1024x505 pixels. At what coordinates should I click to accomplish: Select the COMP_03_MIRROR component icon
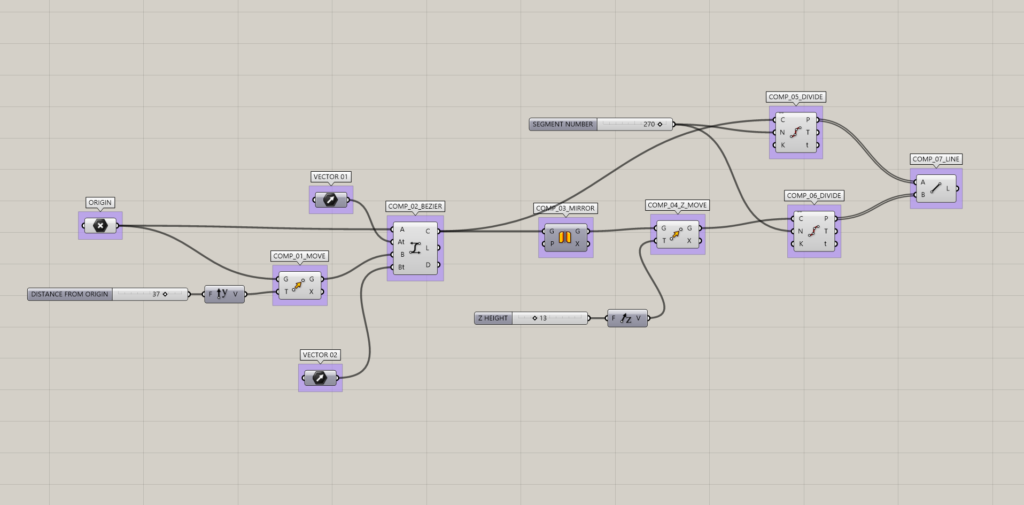[566, 236]
